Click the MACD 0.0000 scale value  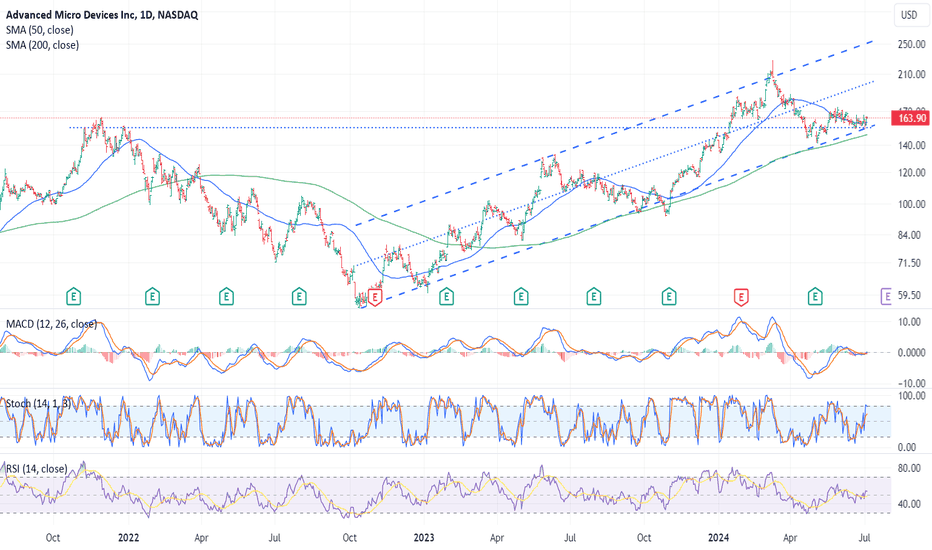coord(912,353)
